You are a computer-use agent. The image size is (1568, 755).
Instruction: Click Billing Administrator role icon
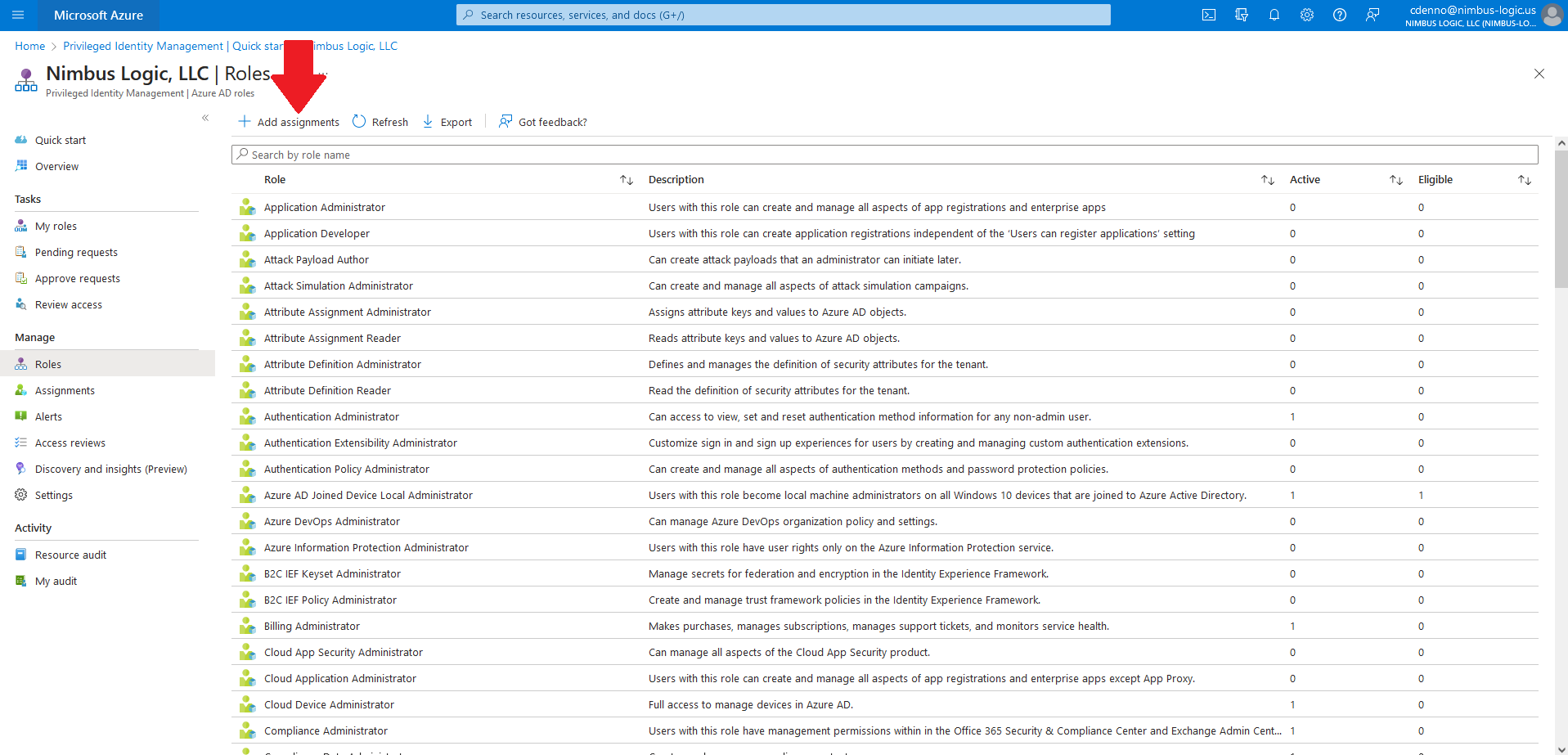247,627
